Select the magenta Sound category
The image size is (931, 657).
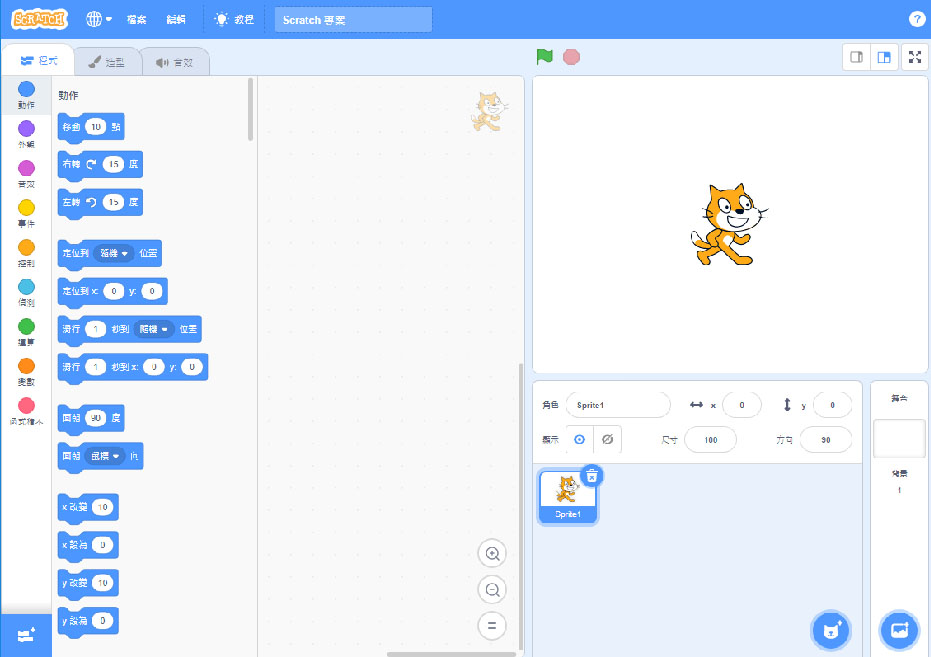pyautogui.click(x=26, y=174)
